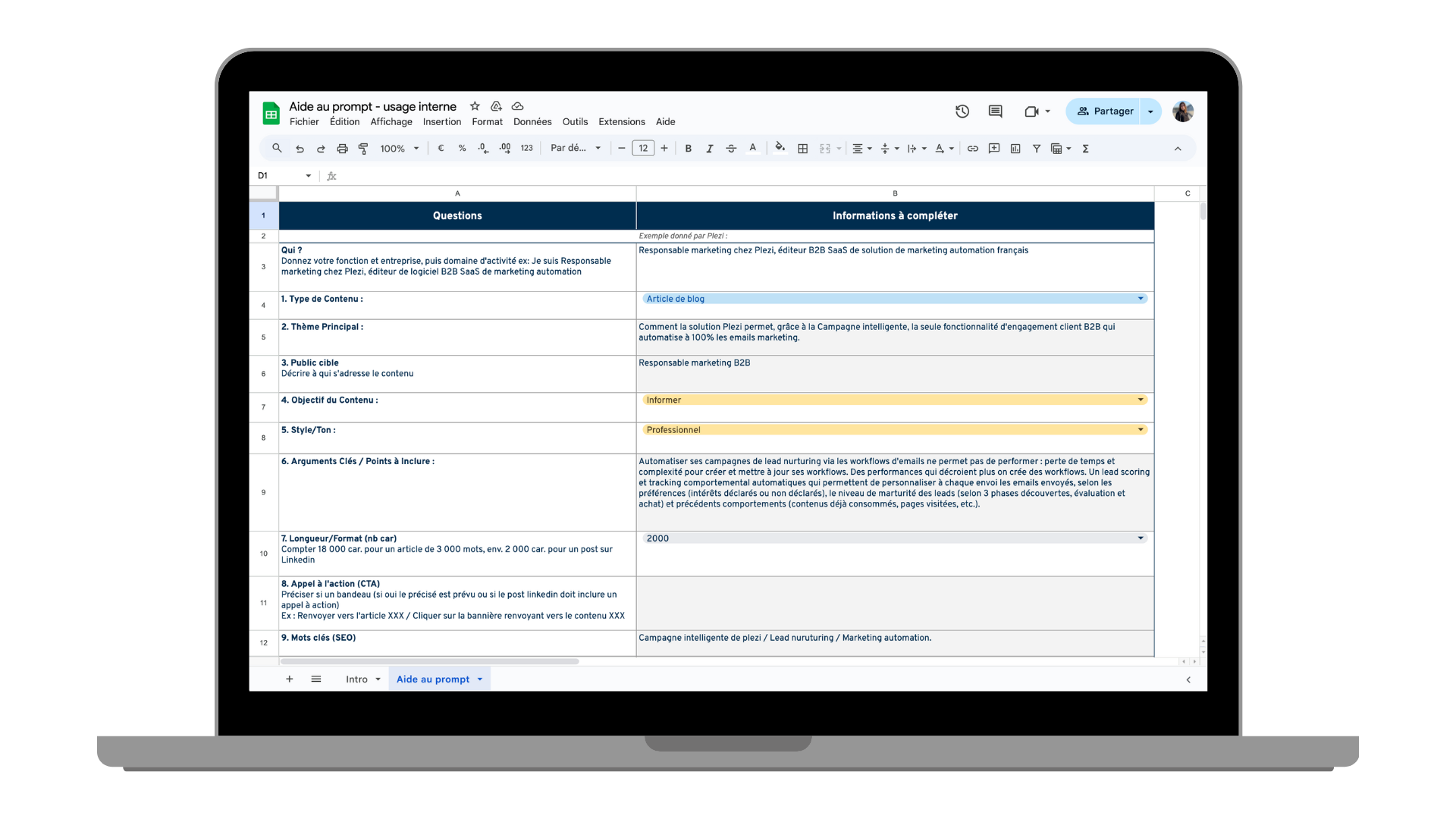This screenshot has width=1456, height=819.
Task: Open the Aide menu
Action: pos(666,121)
